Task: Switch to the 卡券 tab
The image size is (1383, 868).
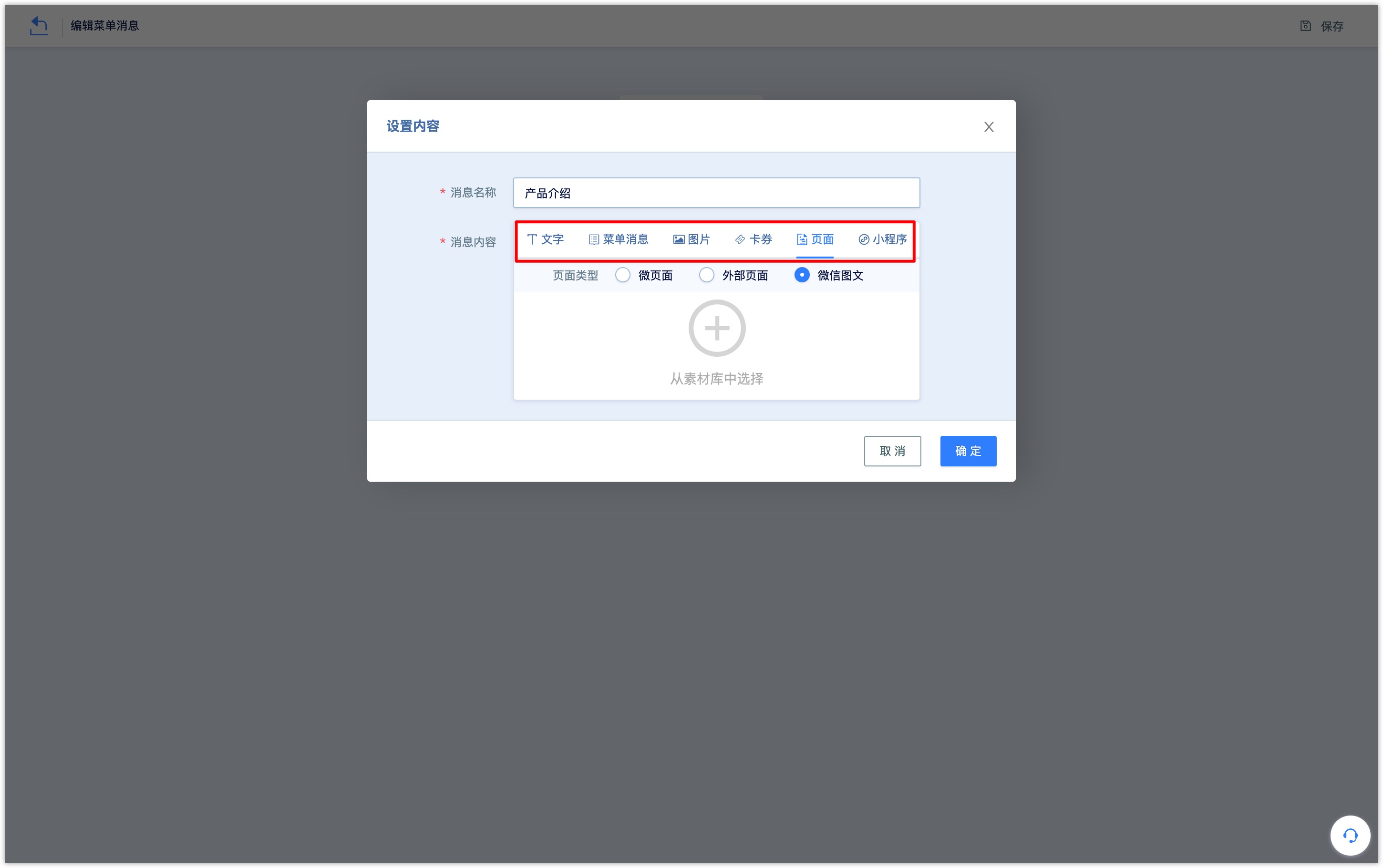Action: 753,239
